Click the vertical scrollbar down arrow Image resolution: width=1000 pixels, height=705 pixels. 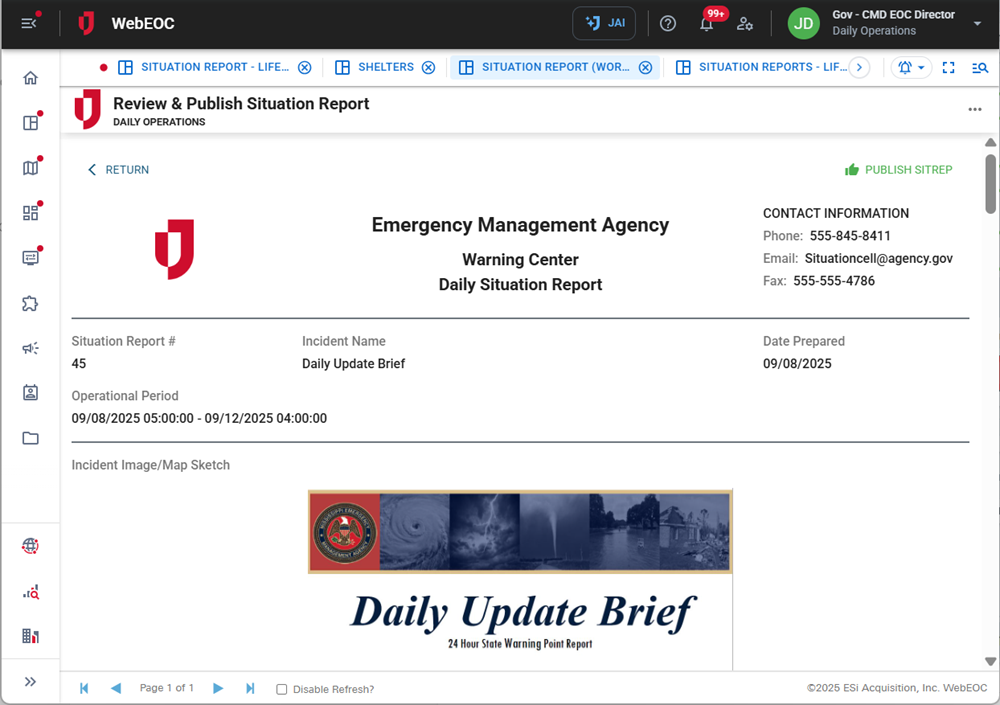click(x=990, y=661)
